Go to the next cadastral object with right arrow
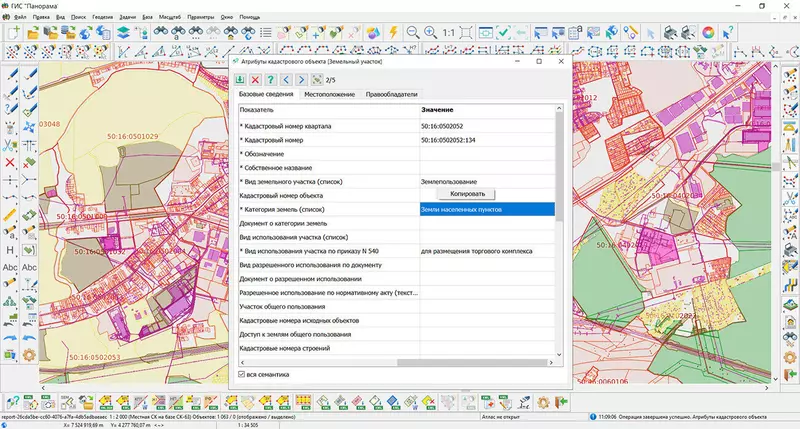The width and height of the screenshot is (800, 429). coord(302,79)
